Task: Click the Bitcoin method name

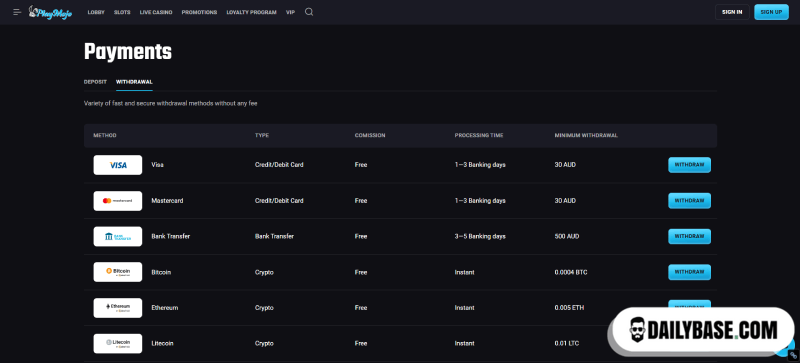Action: point(161,272)
